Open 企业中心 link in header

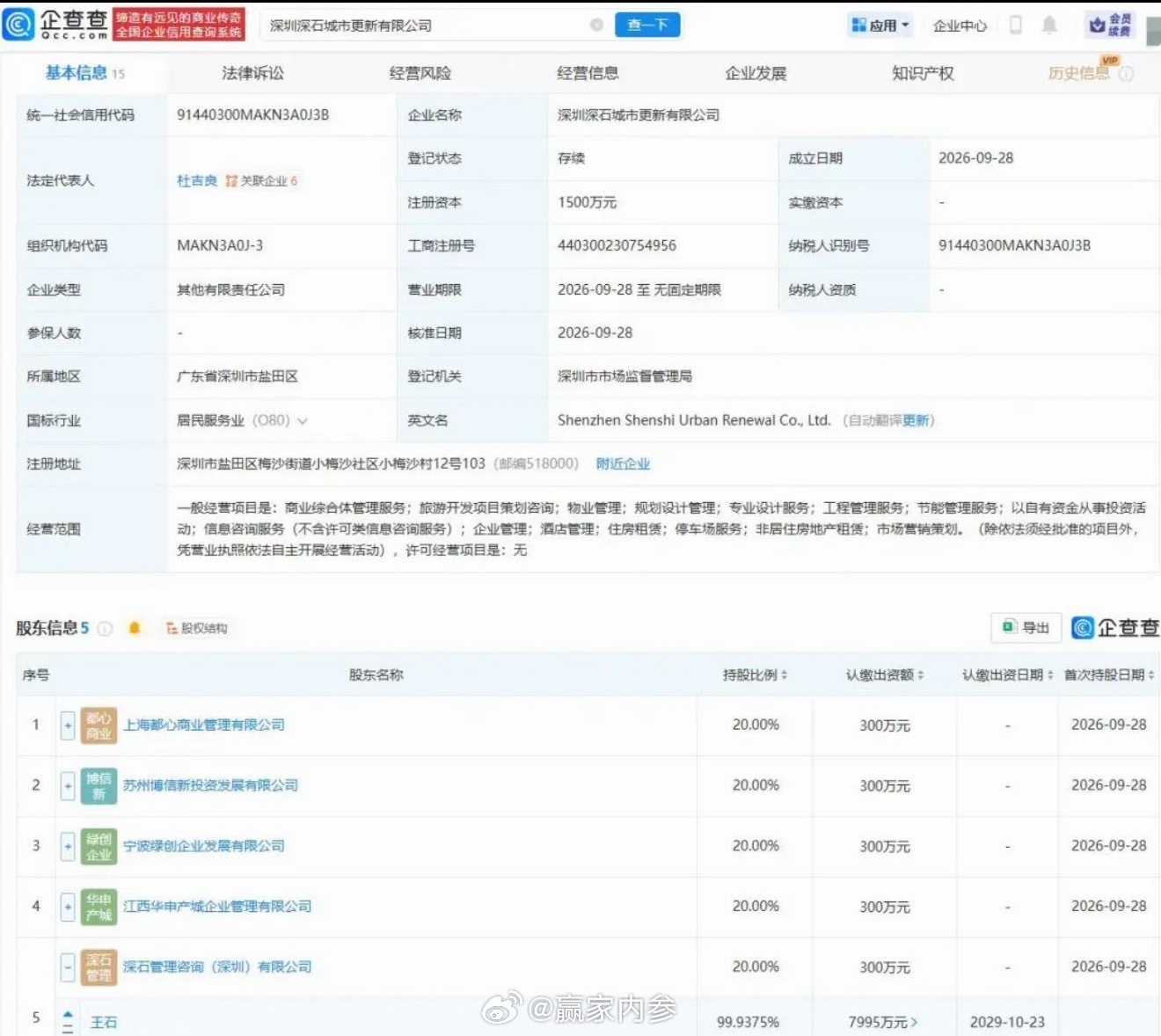tap(960, 26)
